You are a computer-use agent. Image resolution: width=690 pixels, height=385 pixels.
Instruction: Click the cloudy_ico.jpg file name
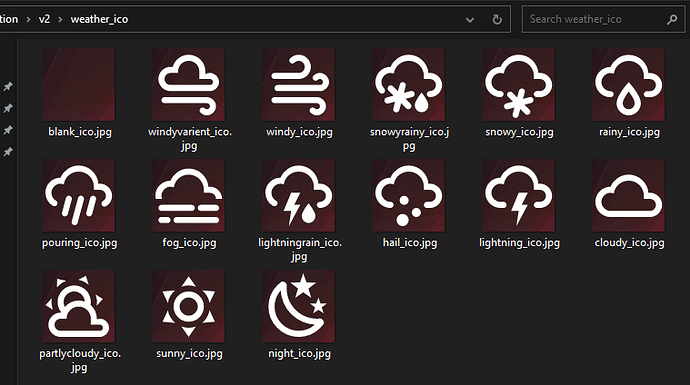click(629, 243)
